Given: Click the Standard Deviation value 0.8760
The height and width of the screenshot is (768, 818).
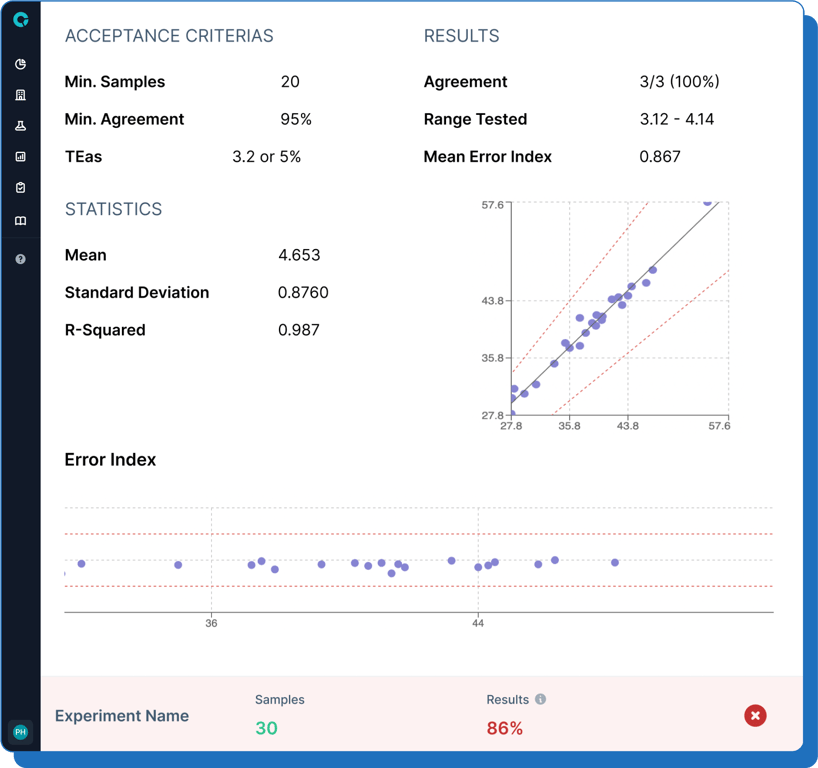Looking at the screenshot, I should [x=303, y=293].
